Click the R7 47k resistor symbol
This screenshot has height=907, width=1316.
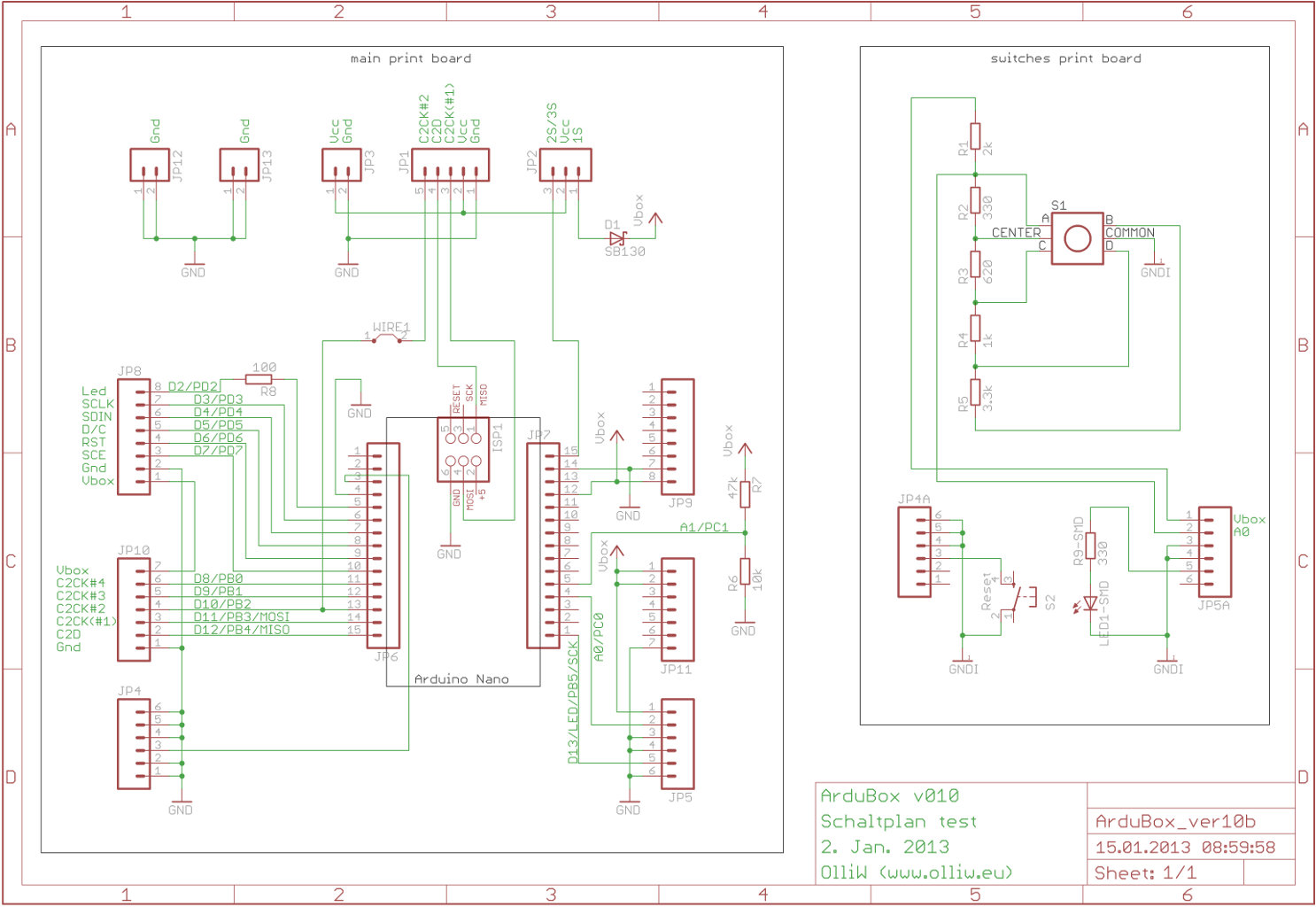(745, 493)
